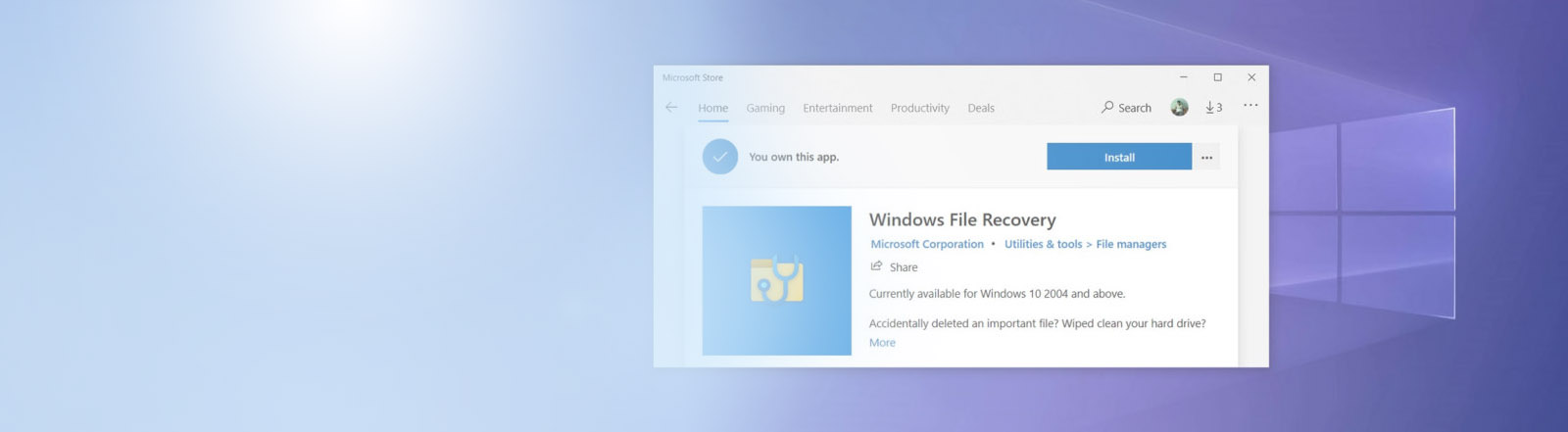
Task: Open the Entertainment tab
Action: pyautogui.click(x=837, y=109)
